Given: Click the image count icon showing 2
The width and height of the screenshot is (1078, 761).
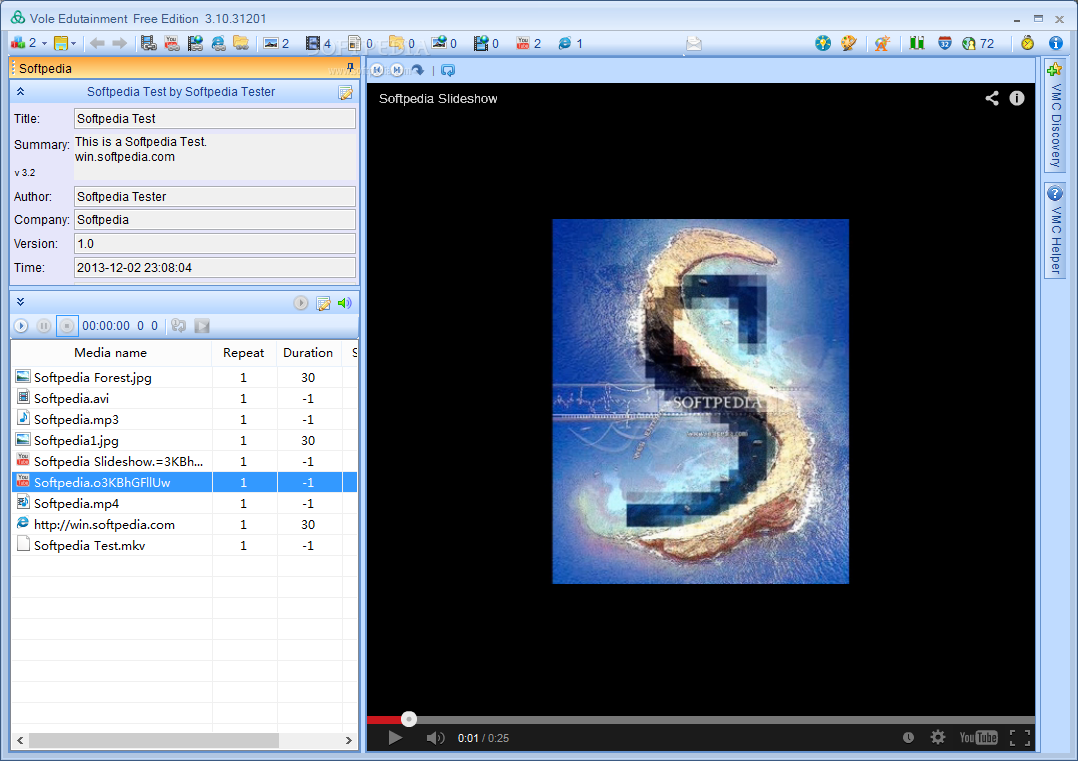Looking at the screenshot, I should point(271,43).
